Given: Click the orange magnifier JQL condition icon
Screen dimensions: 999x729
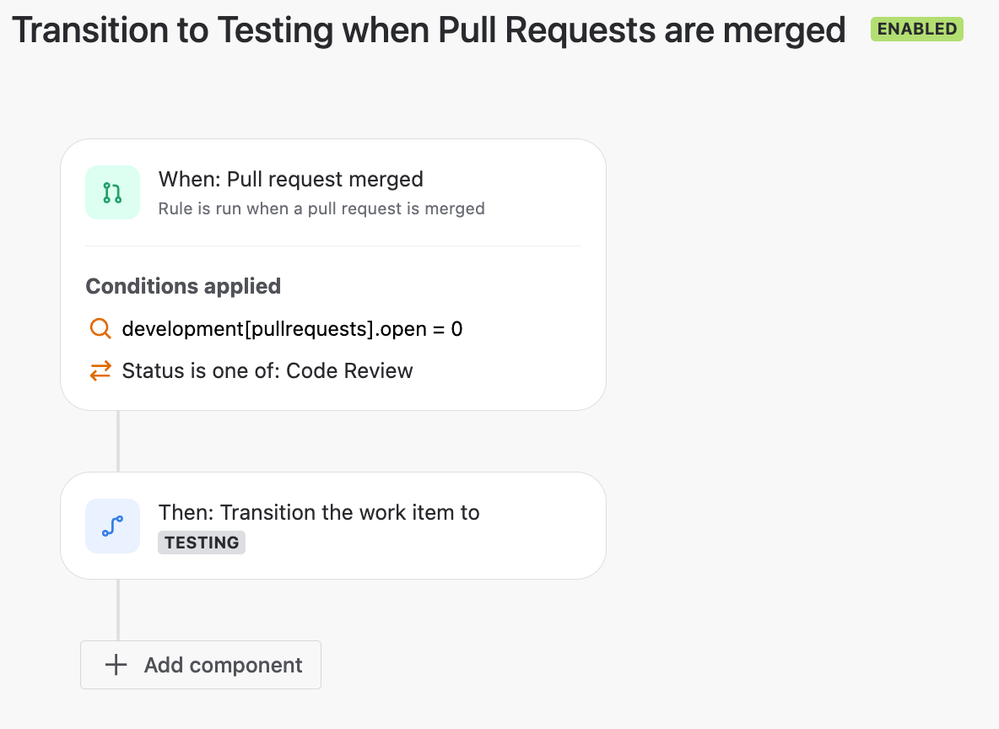Looking at the screenshot, I should click(100, 329).
